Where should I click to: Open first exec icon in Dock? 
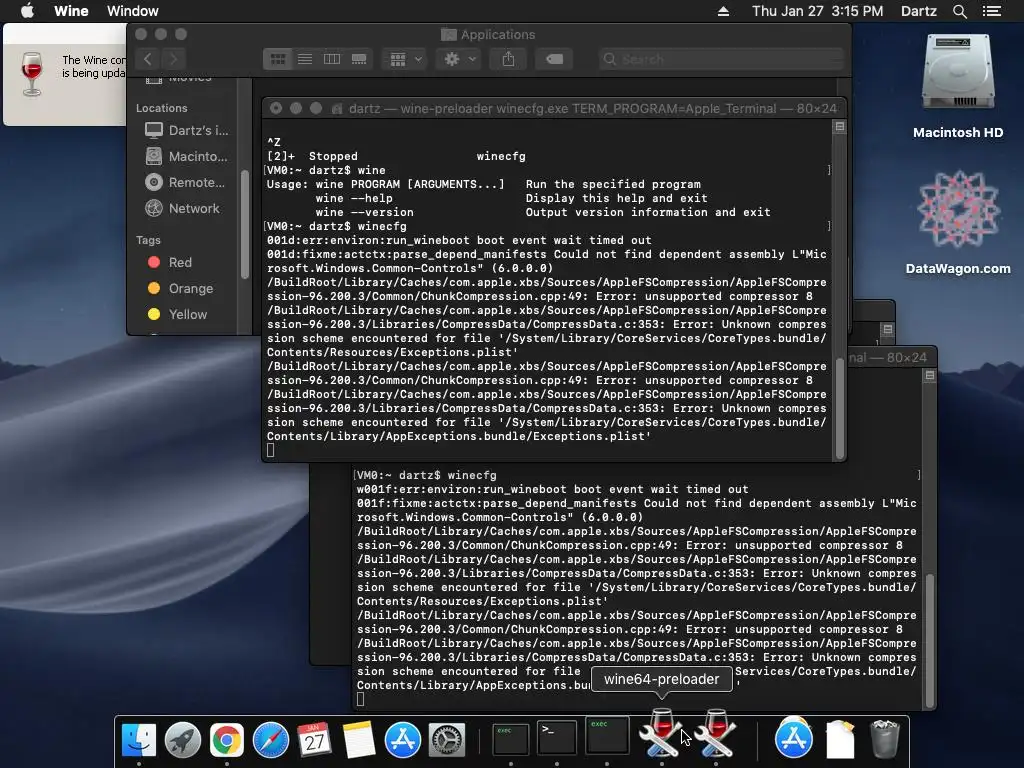pos(510,738)
